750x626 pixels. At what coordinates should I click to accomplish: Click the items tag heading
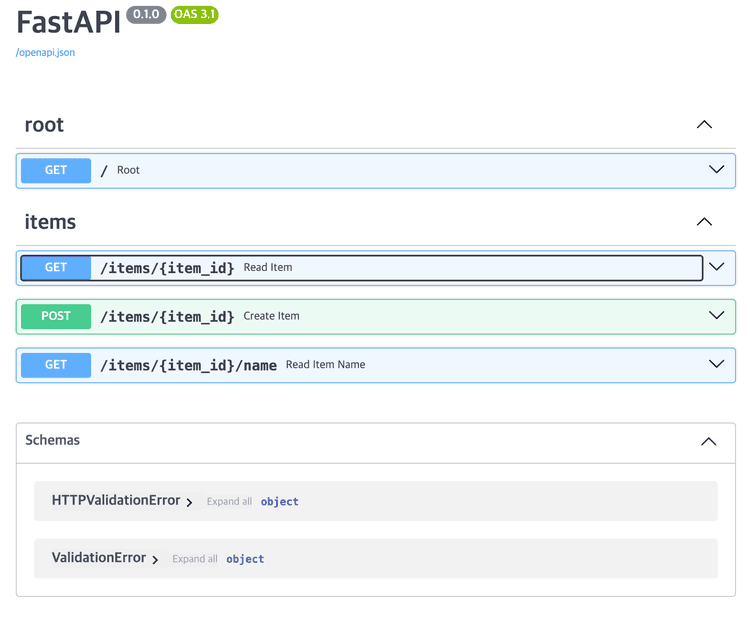[50, 222]
